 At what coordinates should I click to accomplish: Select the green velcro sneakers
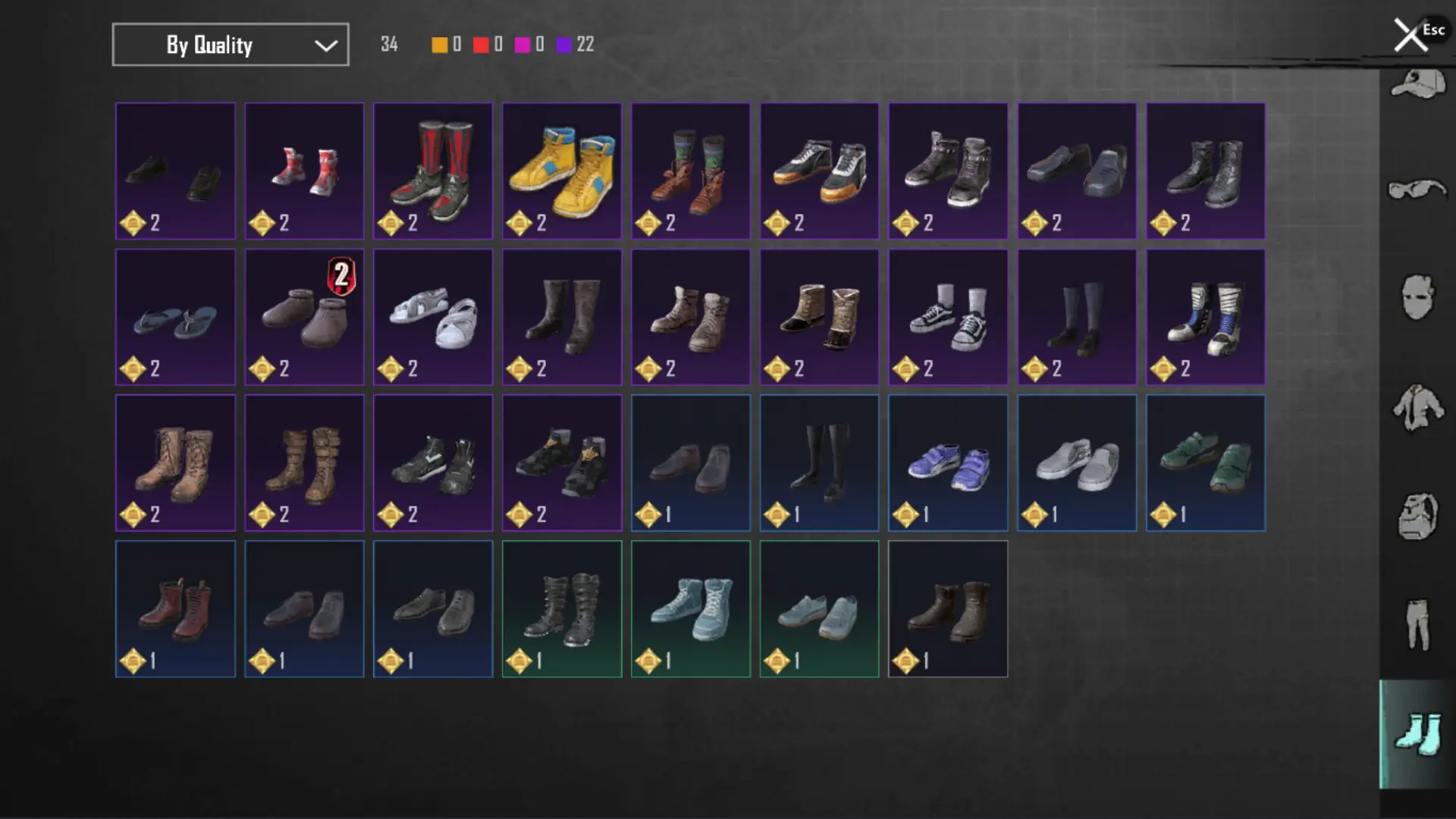coord(1206,463)
